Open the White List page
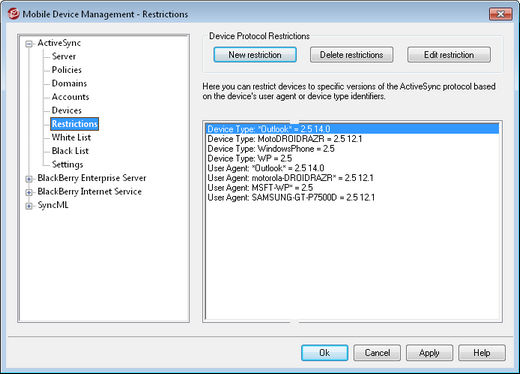This screenshot has height=374, width=520. pyautogui.click(x=71, y=137)
